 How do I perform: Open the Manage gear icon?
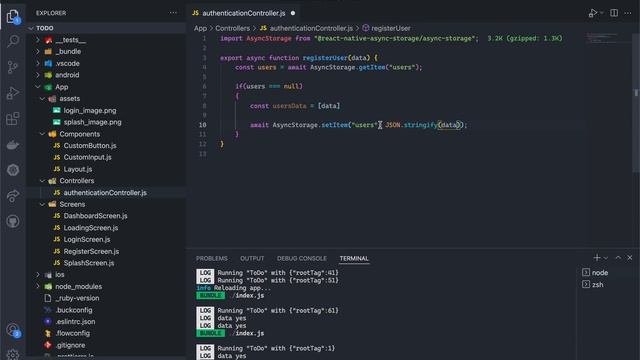coord(13,354)
